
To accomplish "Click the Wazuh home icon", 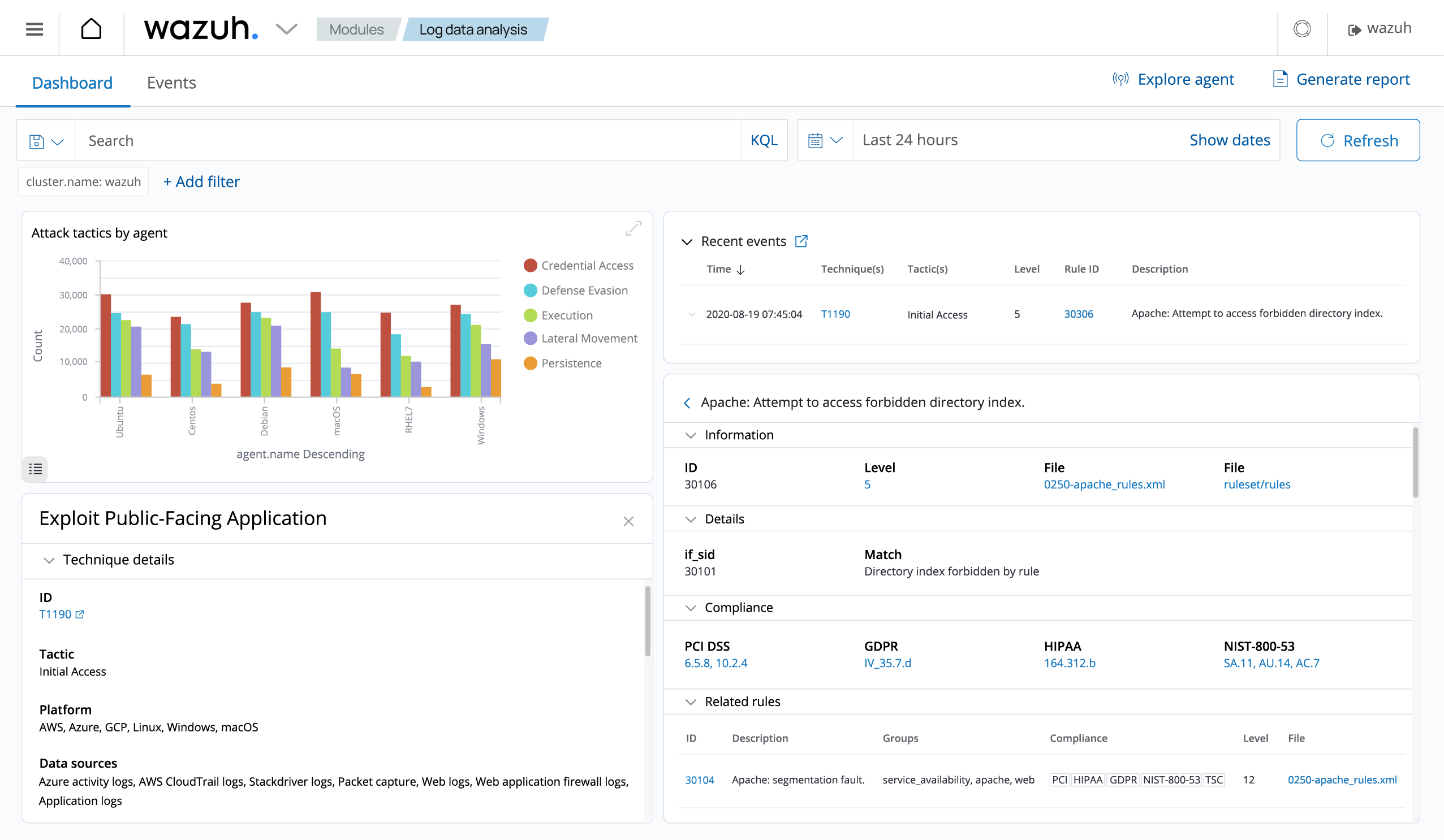I will (90, 27).
